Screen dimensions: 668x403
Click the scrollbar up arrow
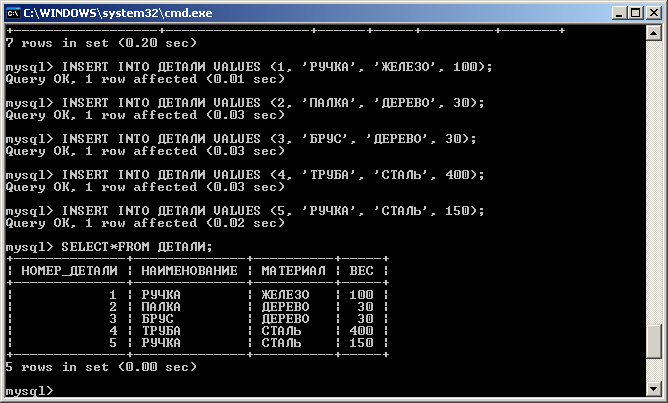654,33
